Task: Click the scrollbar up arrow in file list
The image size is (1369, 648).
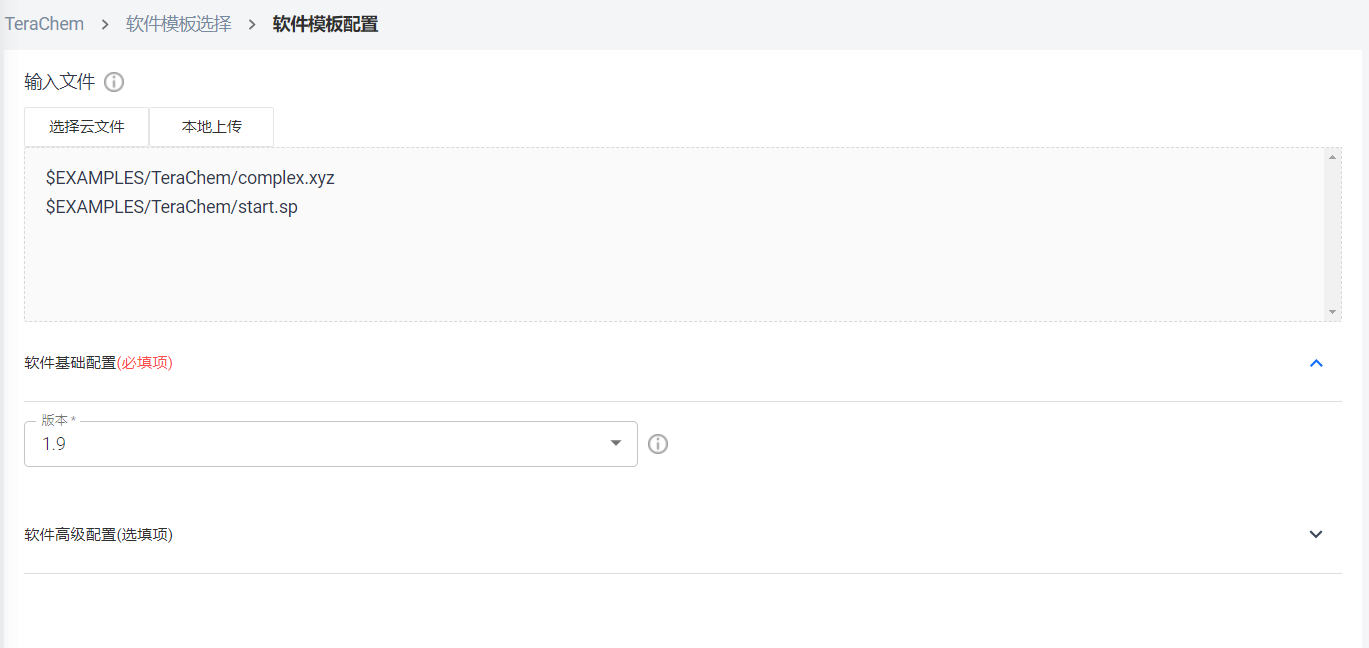Action: point(1332,157)
